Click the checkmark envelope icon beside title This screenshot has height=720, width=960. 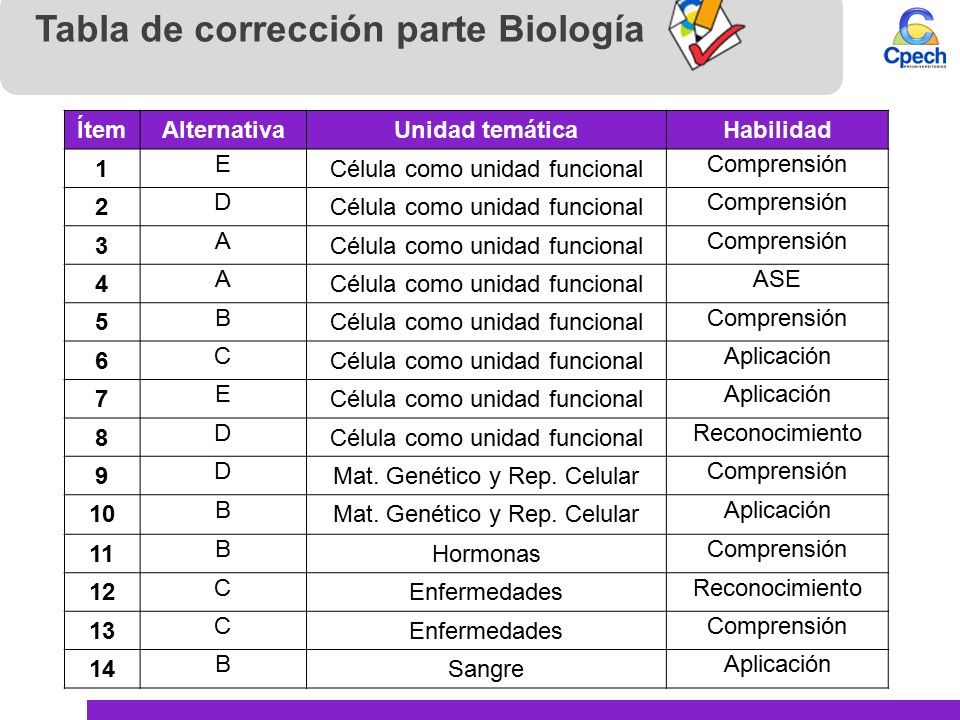point(705,34)
